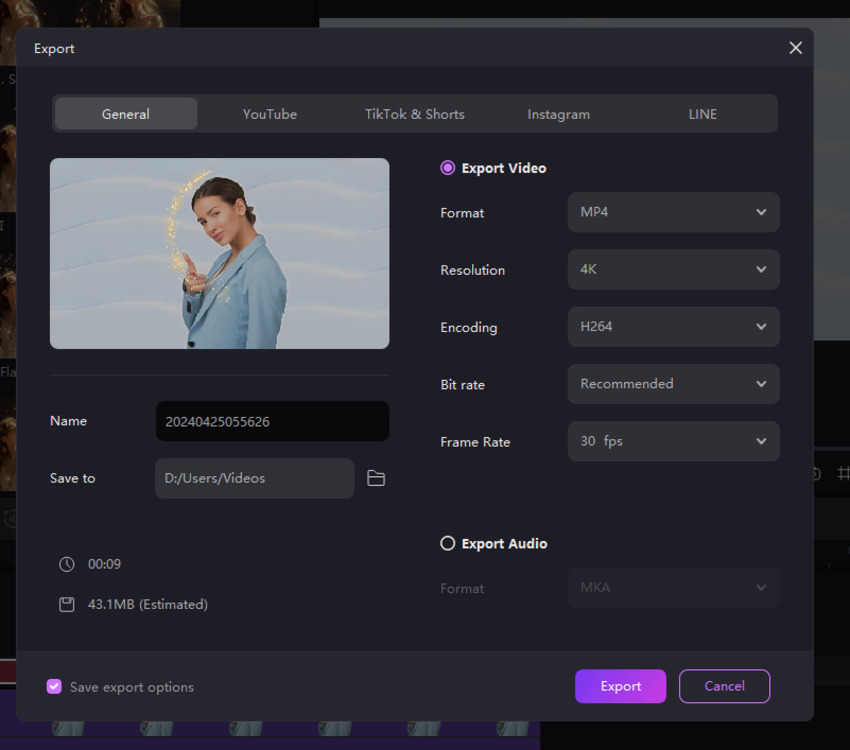This screenshot has height=750, width=850.
Task: Select the Export Video radio button
Action: pos(448,168)
